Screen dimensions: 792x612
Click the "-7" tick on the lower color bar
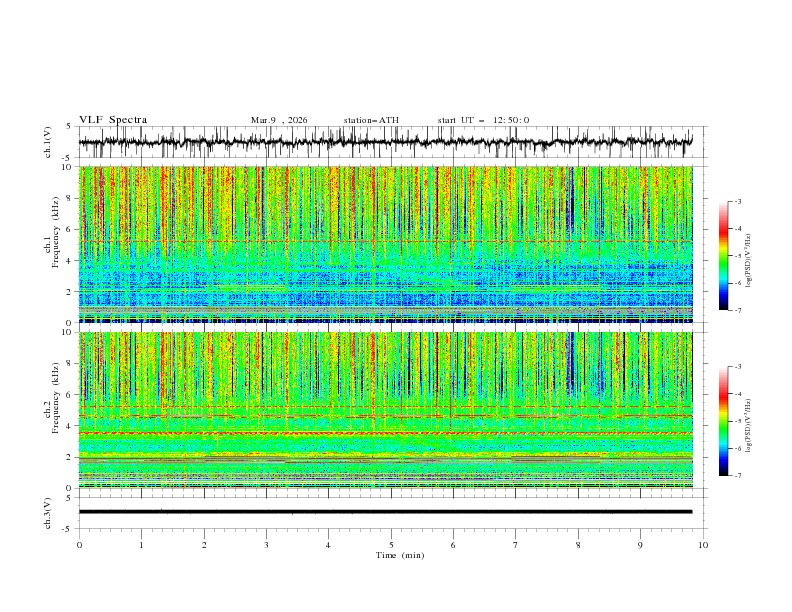click(x=738, y=476)
